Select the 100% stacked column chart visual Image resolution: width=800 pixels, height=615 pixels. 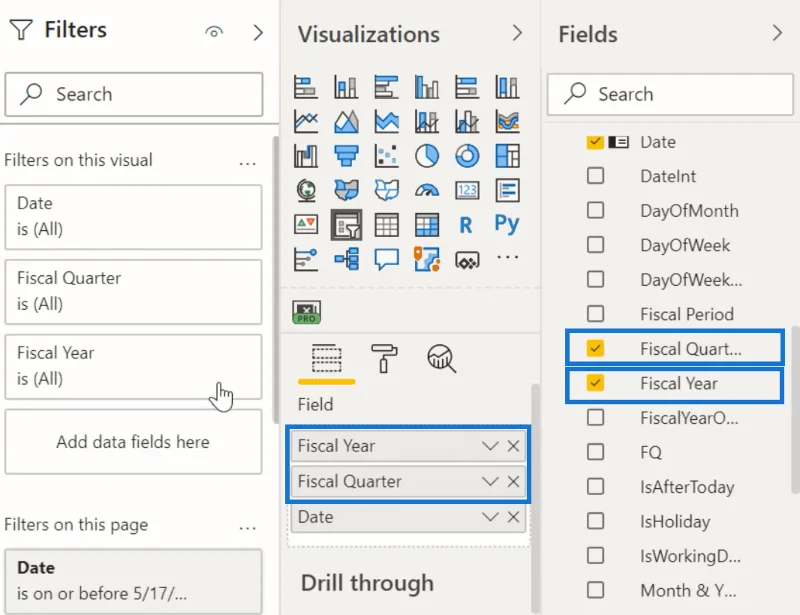pyautogui.click(x=507, y=87)
